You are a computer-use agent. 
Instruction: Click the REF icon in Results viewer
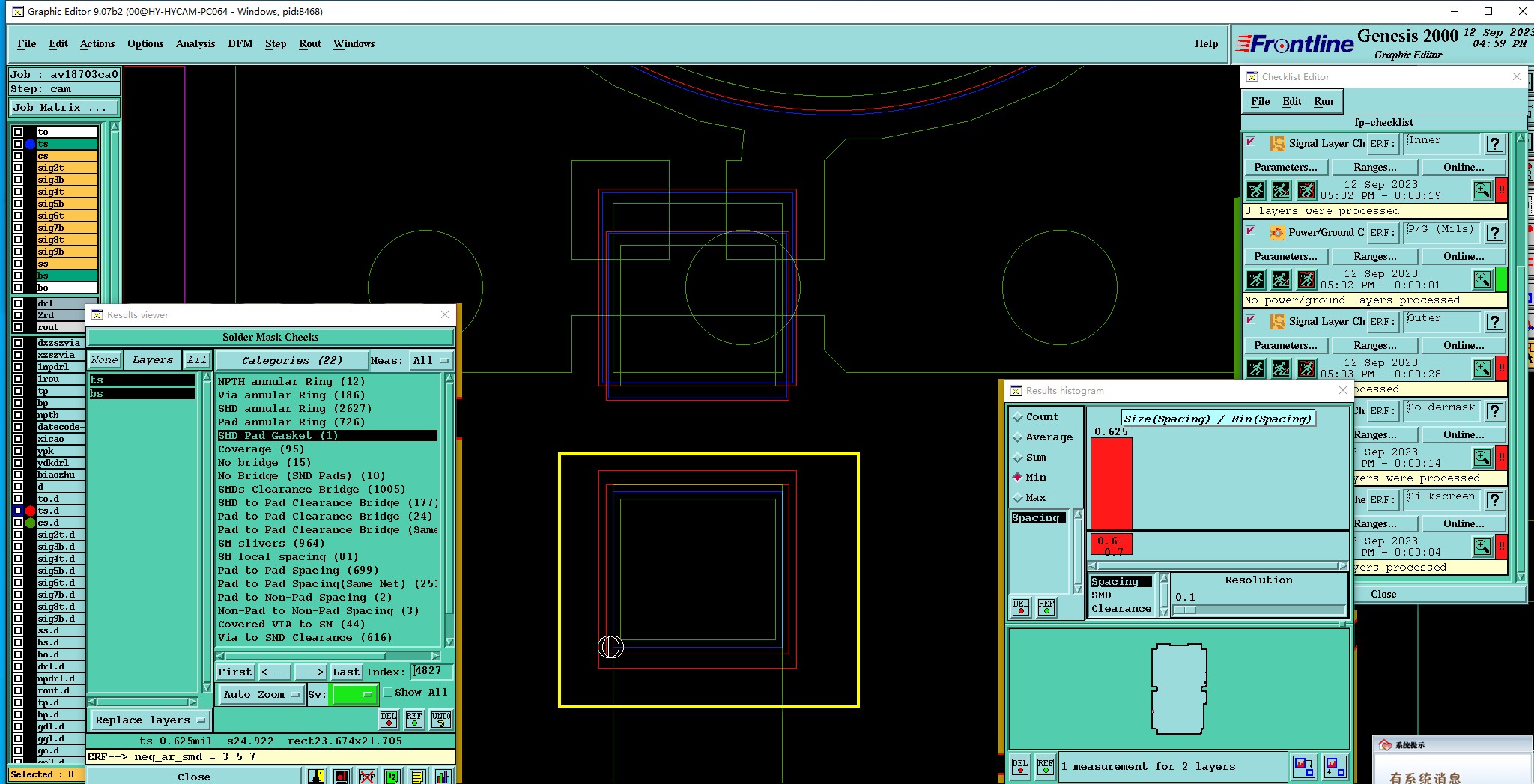point(414,720)
